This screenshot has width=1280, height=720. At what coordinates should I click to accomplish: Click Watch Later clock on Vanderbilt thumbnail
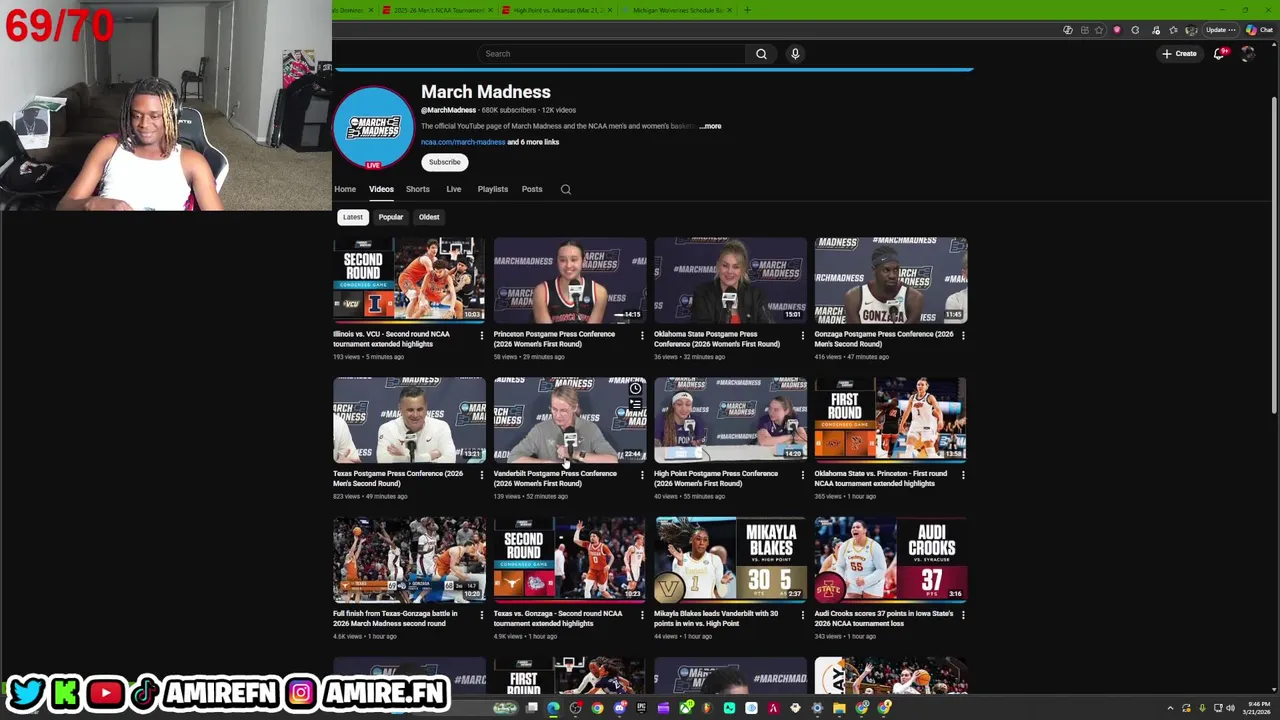635,389
